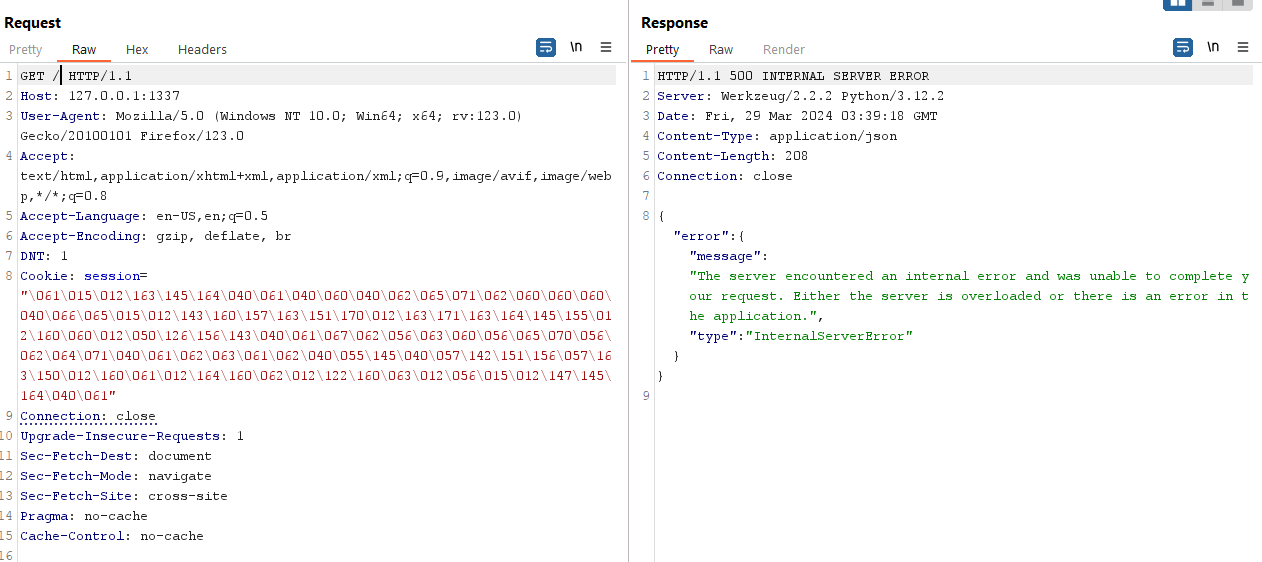
Task: Switch to top-bottom stacked layout view
Action: click(x=1209, y=4)
